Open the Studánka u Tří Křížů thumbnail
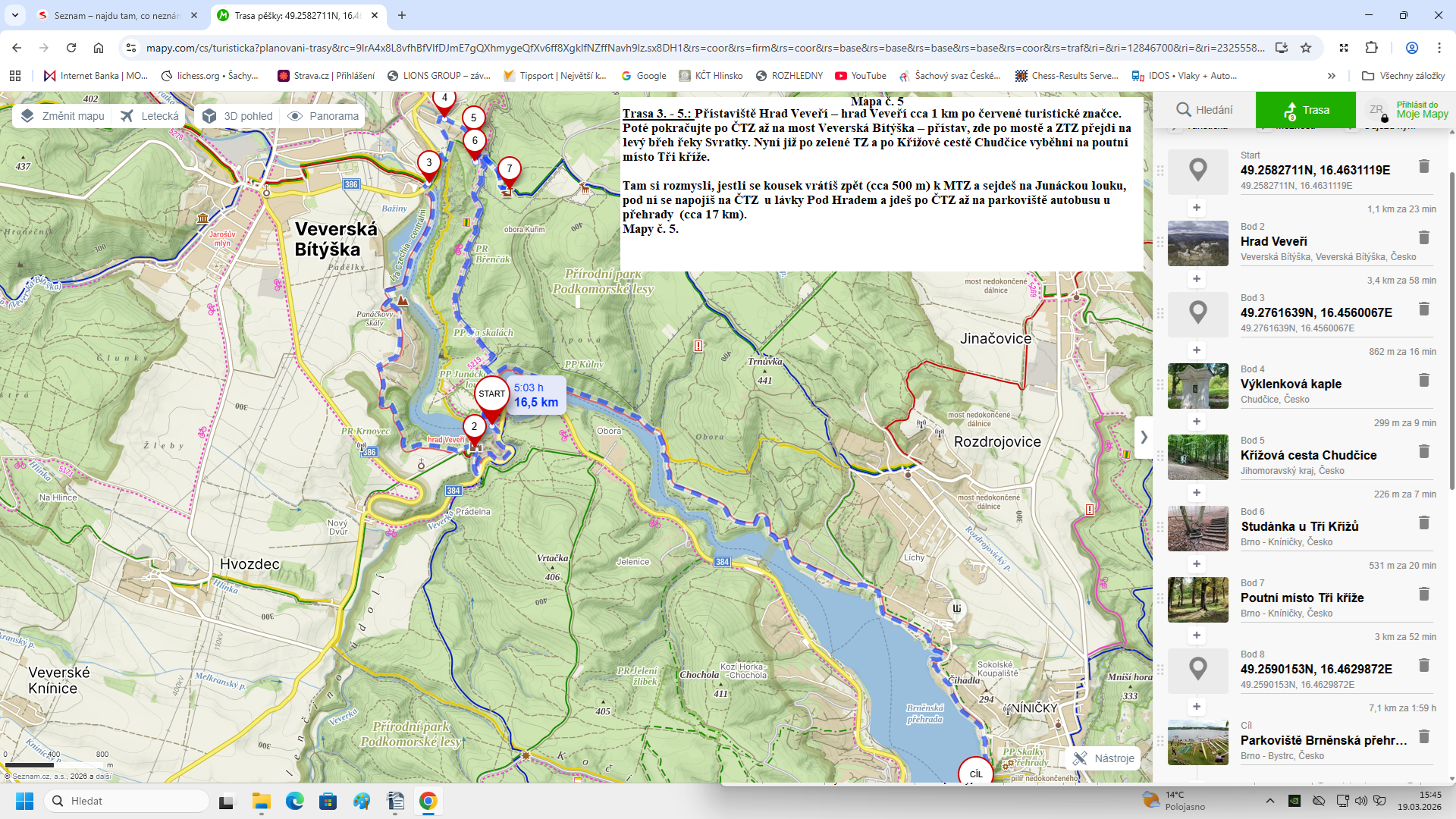The image size is (1456, 819). 1197,529
